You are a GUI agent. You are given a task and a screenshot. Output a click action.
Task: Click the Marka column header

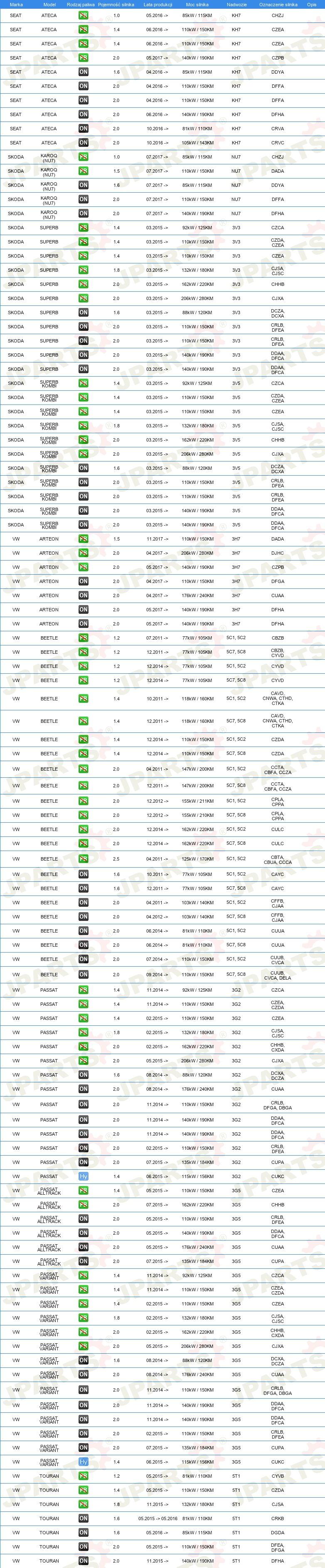click(x=16, y=4)
